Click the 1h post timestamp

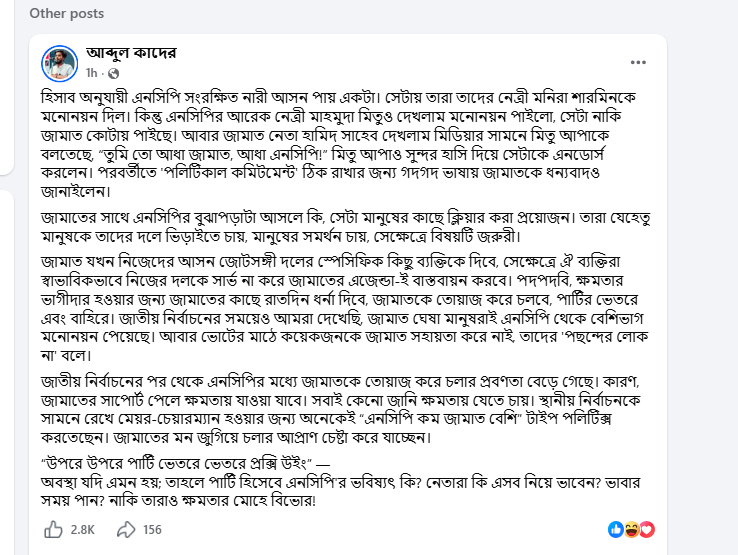pos(92,74)
